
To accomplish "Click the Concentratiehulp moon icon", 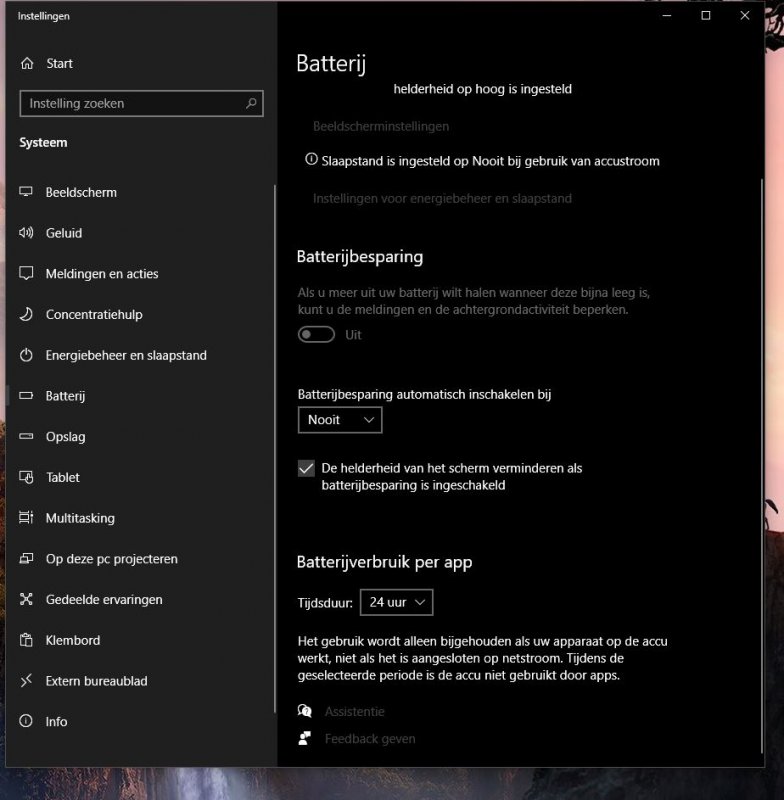I will tap(26, 315).
